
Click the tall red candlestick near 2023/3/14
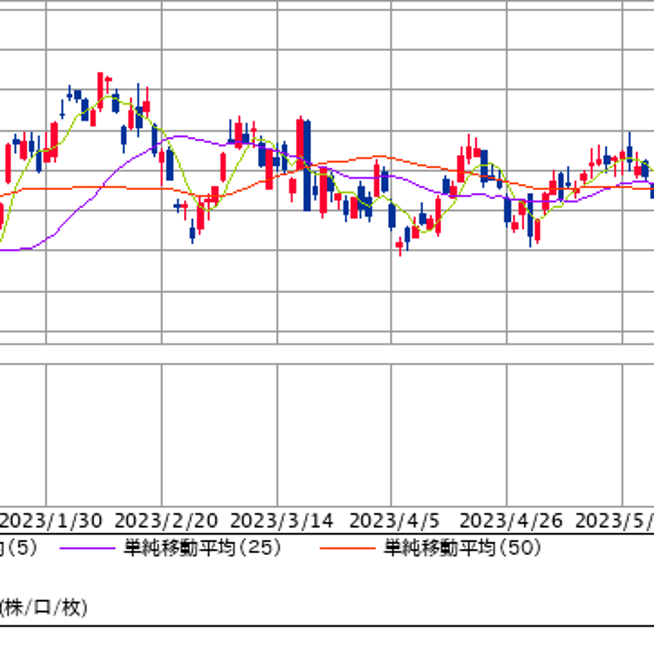(x=300, y=144)
